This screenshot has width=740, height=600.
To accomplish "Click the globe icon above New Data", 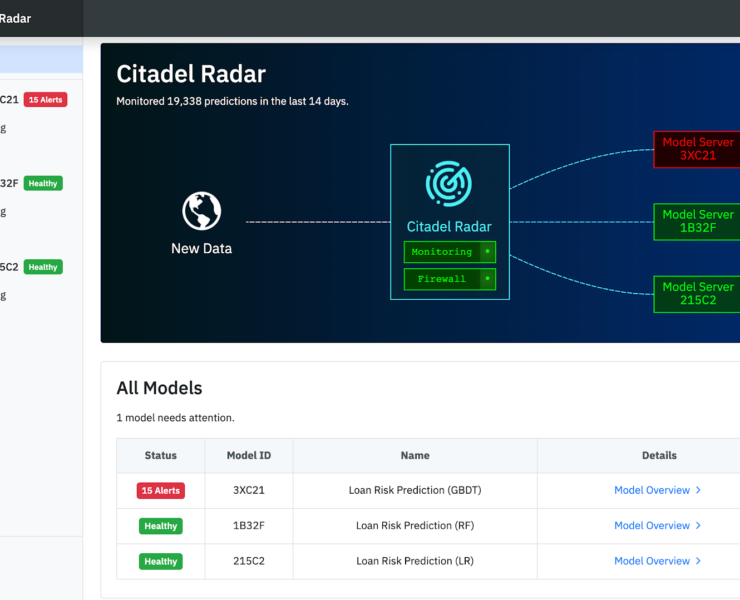I will [201, 211].
